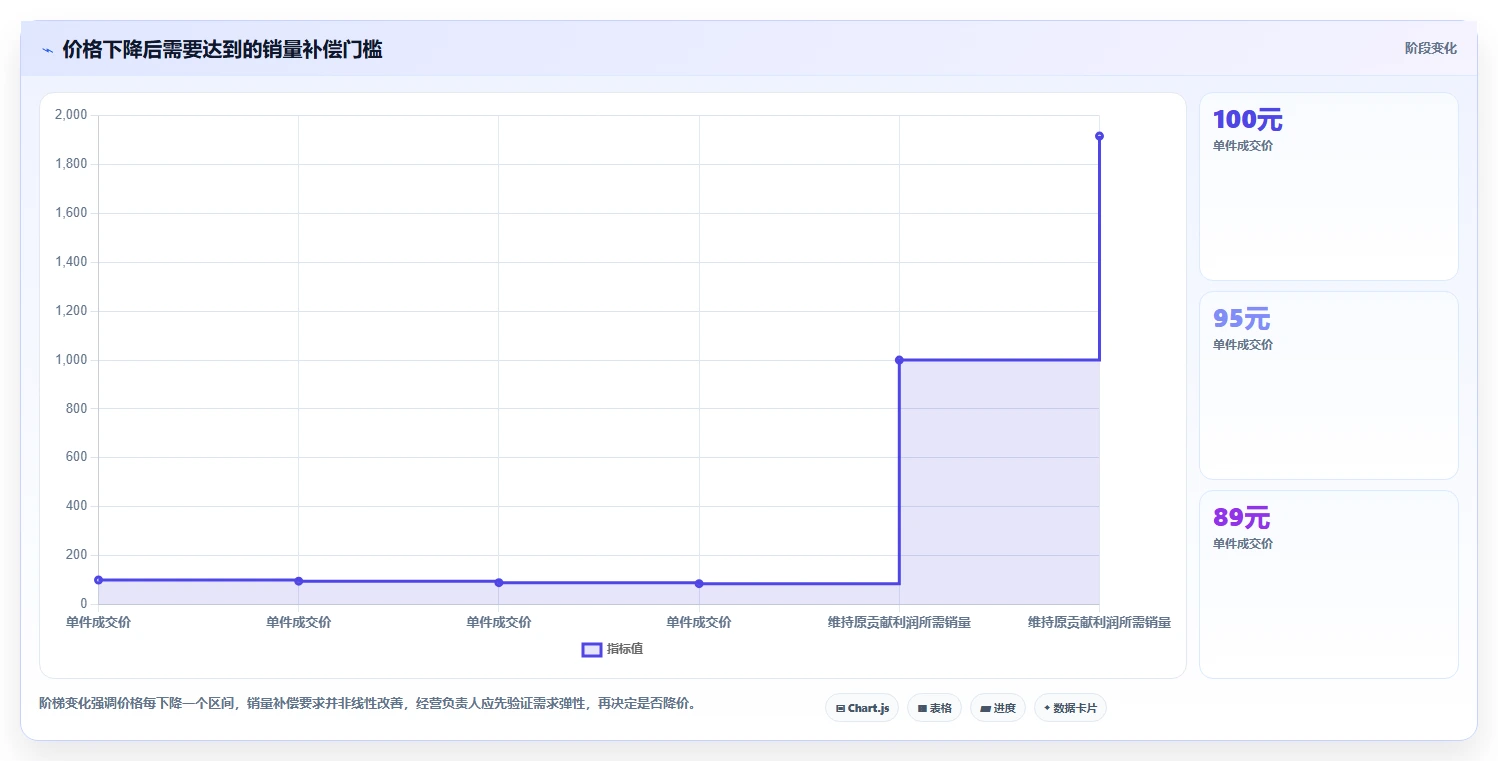Click the 800 y-axis label

(77, 408)
